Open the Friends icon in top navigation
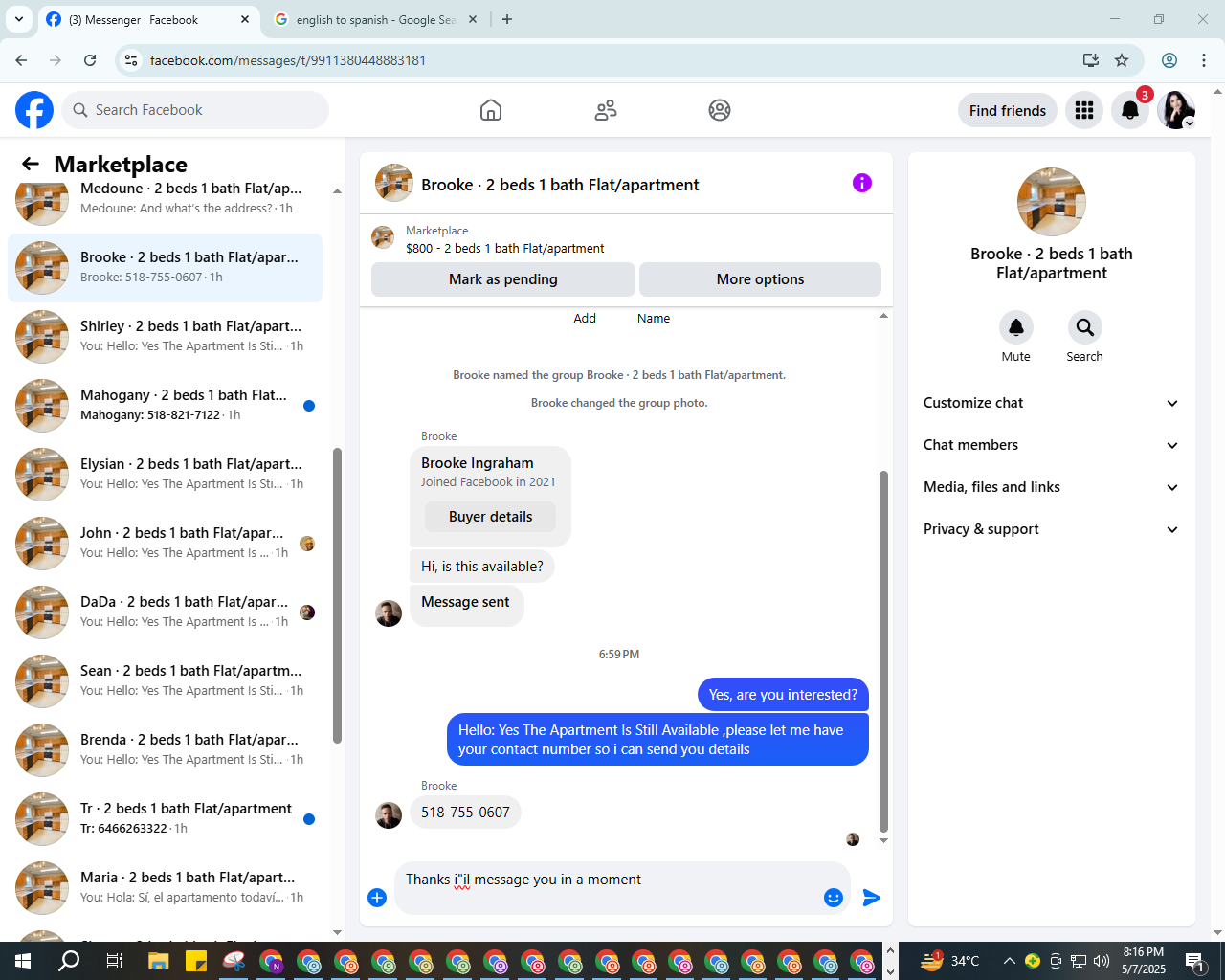The image size is (1225, 980). point(606,110)
